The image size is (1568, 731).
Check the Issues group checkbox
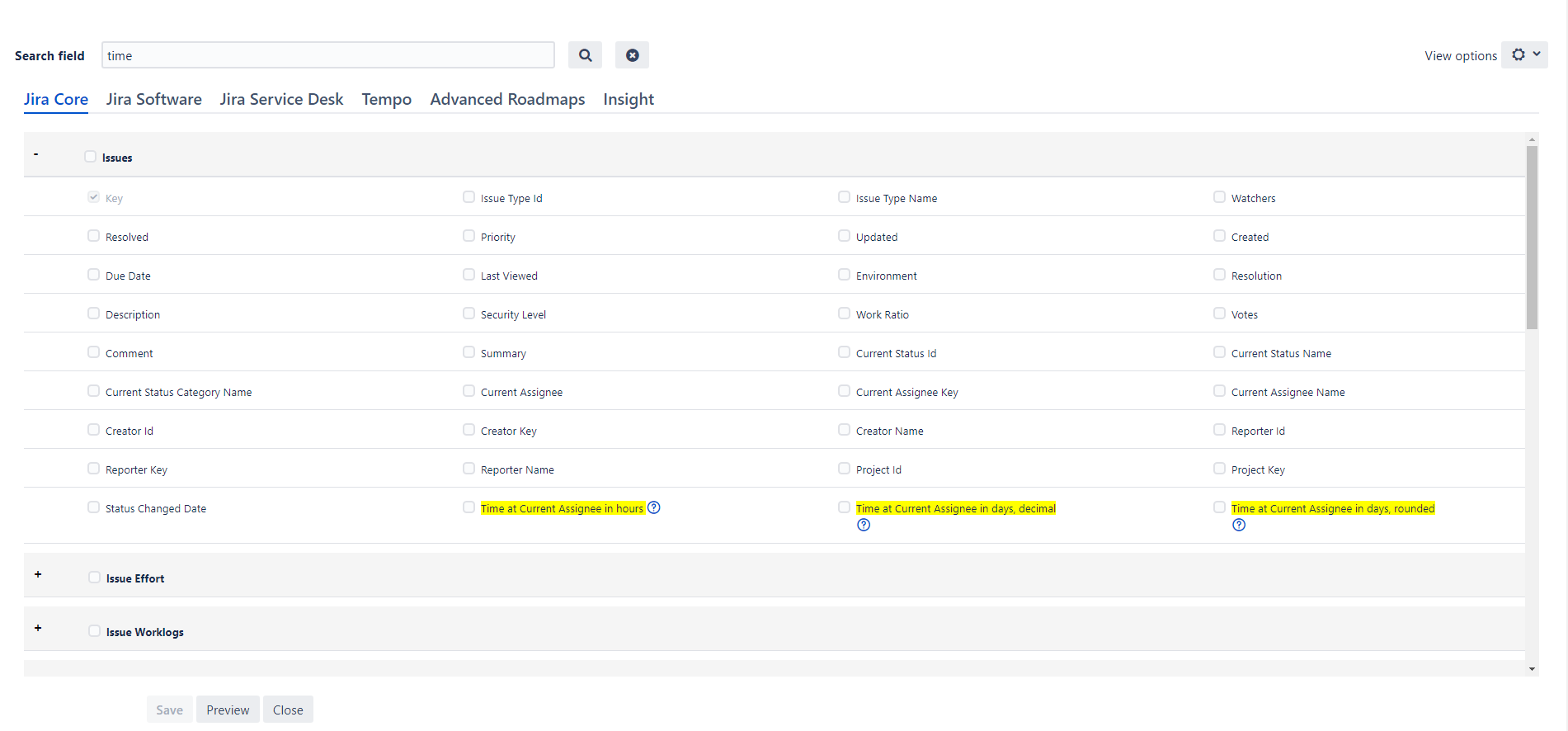[91, 156]
